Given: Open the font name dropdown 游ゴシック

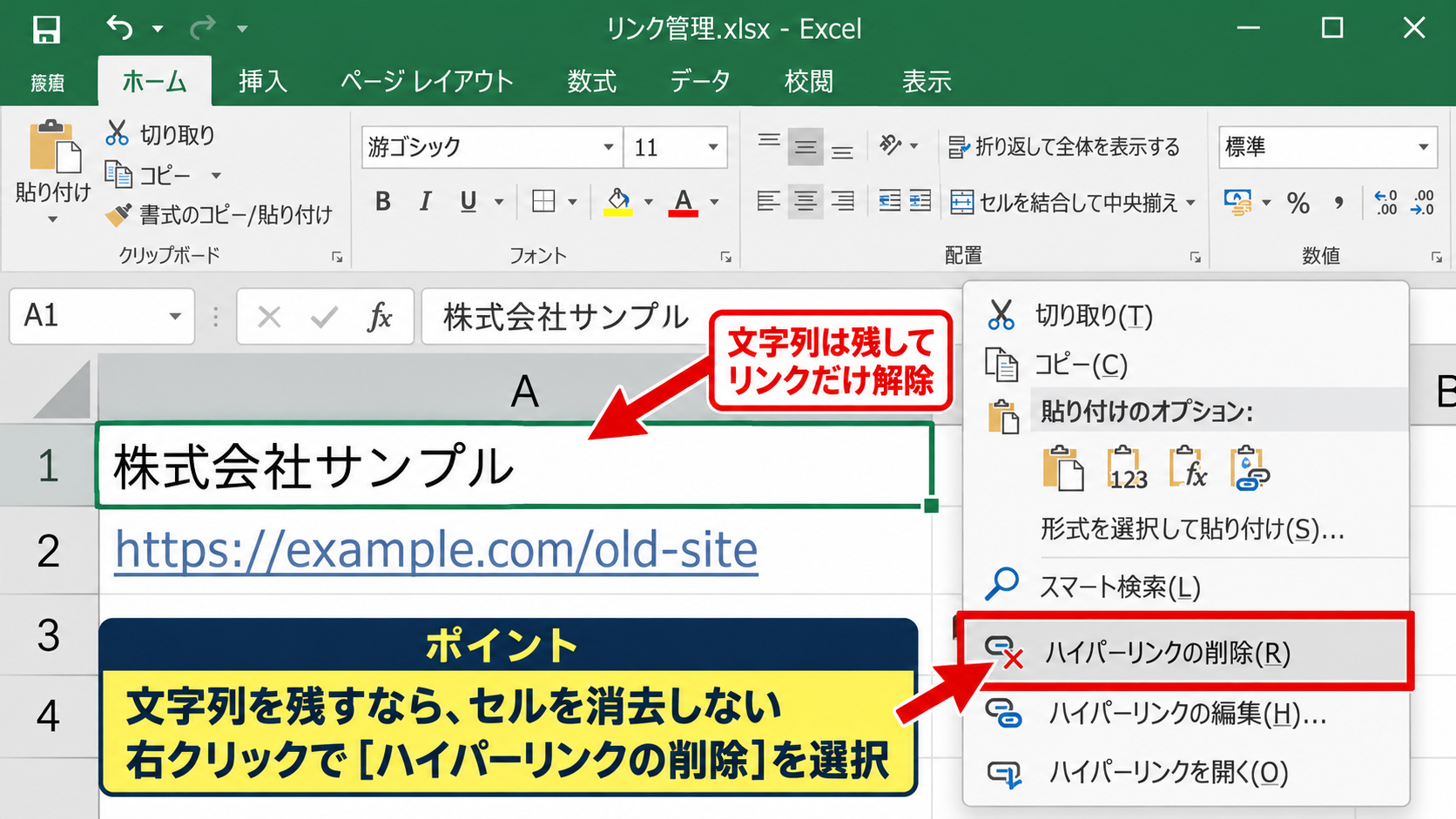Looking at the screenshot, I should (x=609, y=147).
